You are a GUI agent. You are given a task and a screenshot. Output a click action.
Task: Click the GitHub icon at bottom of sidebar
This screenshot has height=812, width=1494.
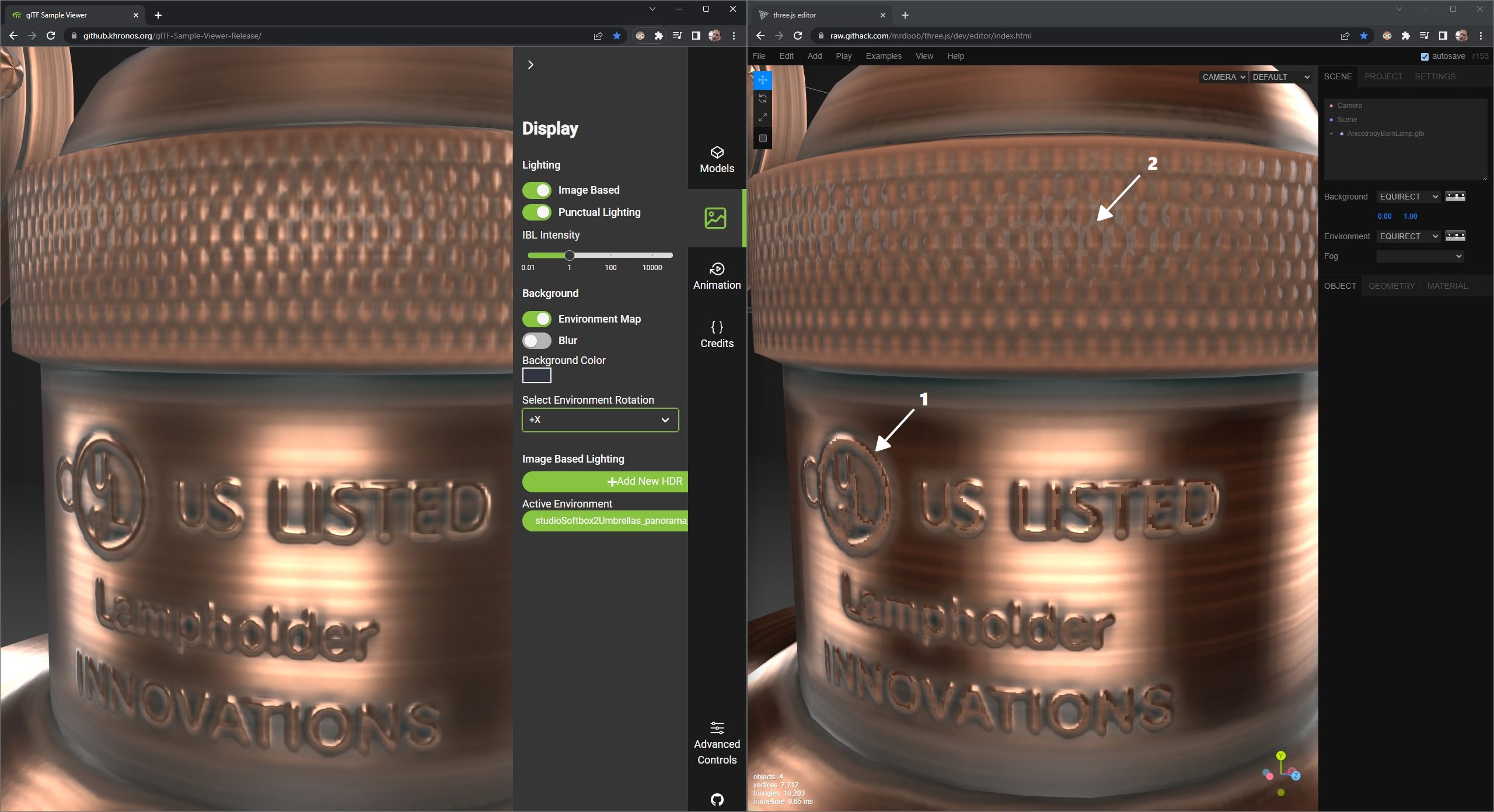(717, 800)
